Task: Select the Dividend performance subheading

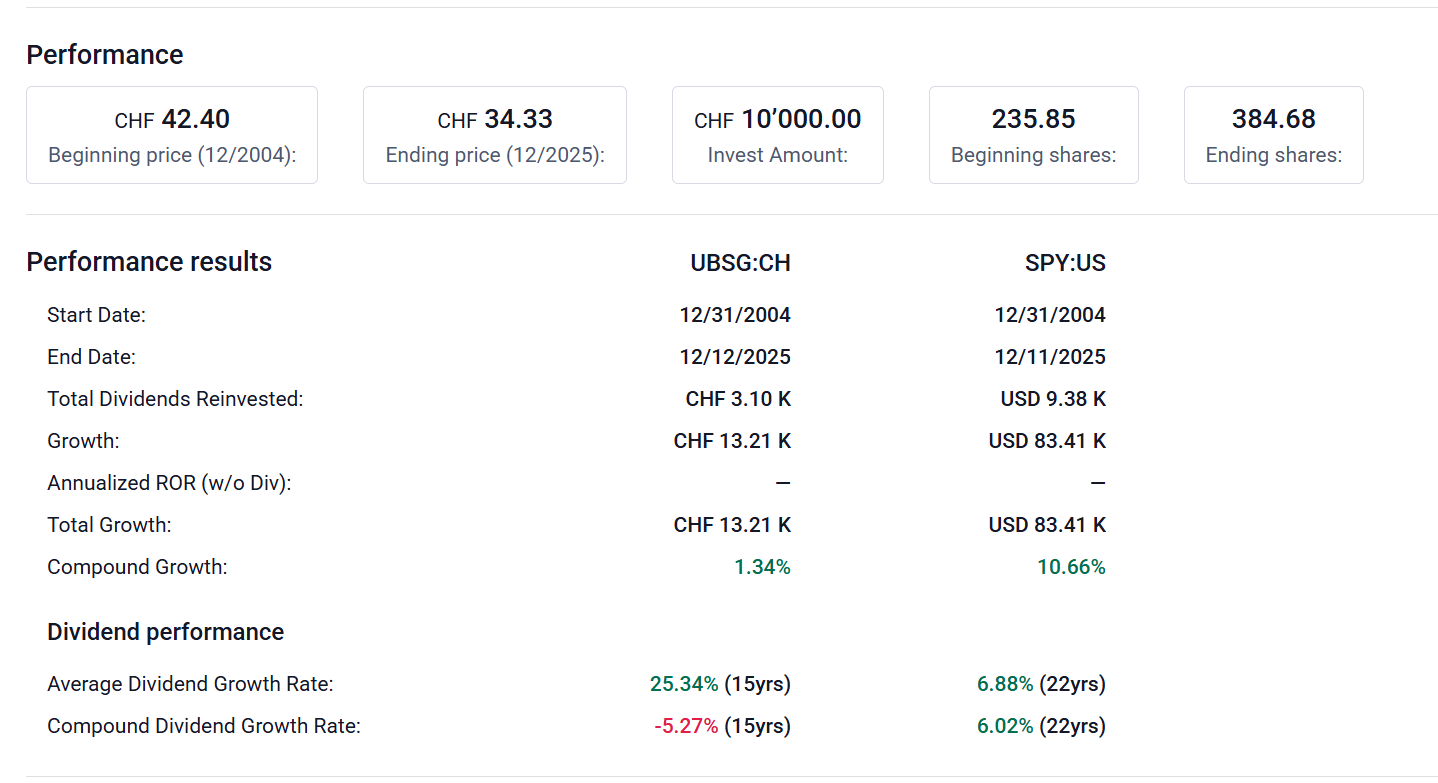Action: (x=165, y=632)
